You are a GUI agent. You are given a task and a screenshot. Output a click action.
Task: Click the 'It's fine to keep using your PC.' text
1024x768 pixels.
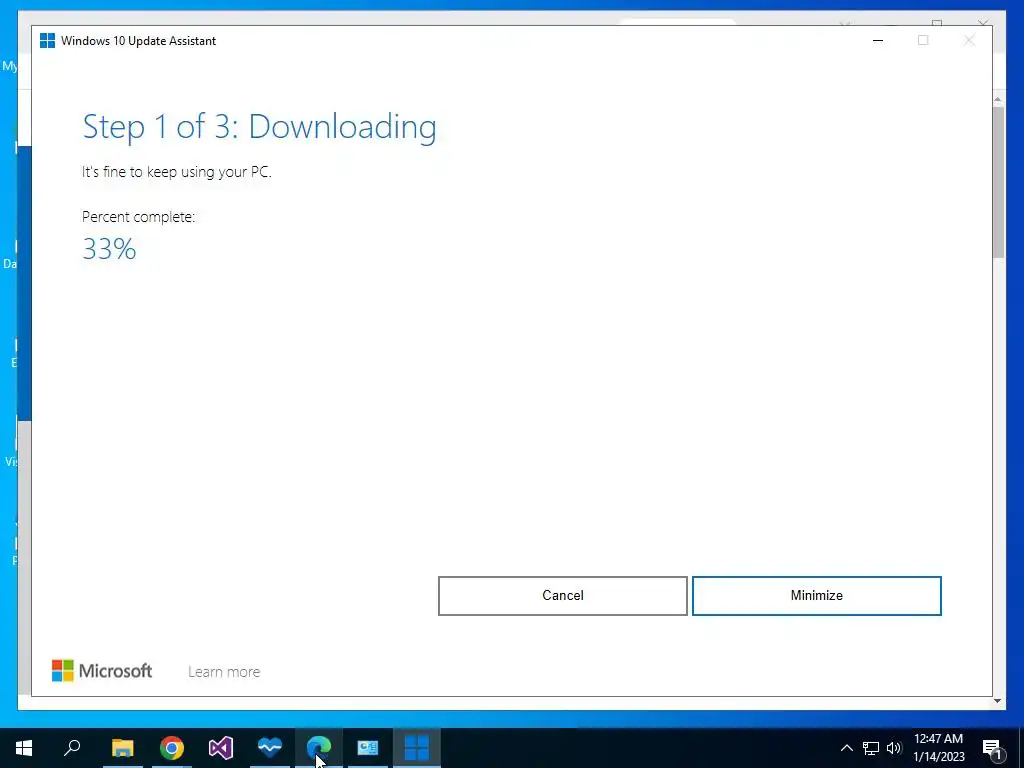click(x=176, y=172)
